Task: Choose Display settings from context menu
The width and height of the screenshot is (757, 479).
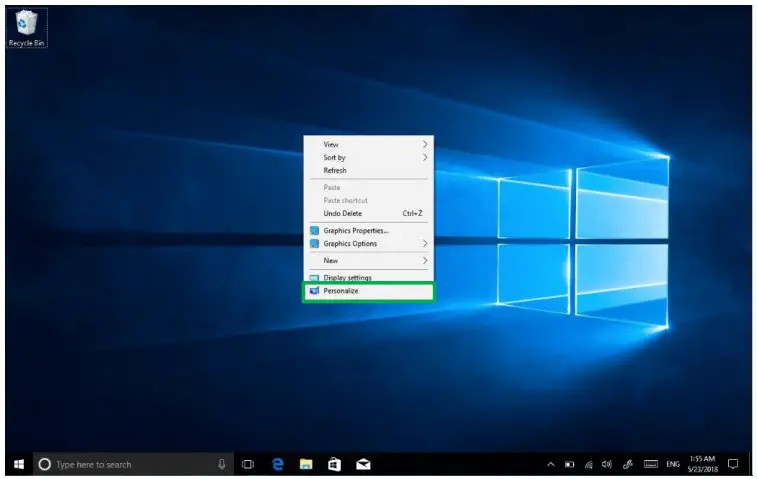Action: [368, 278]
